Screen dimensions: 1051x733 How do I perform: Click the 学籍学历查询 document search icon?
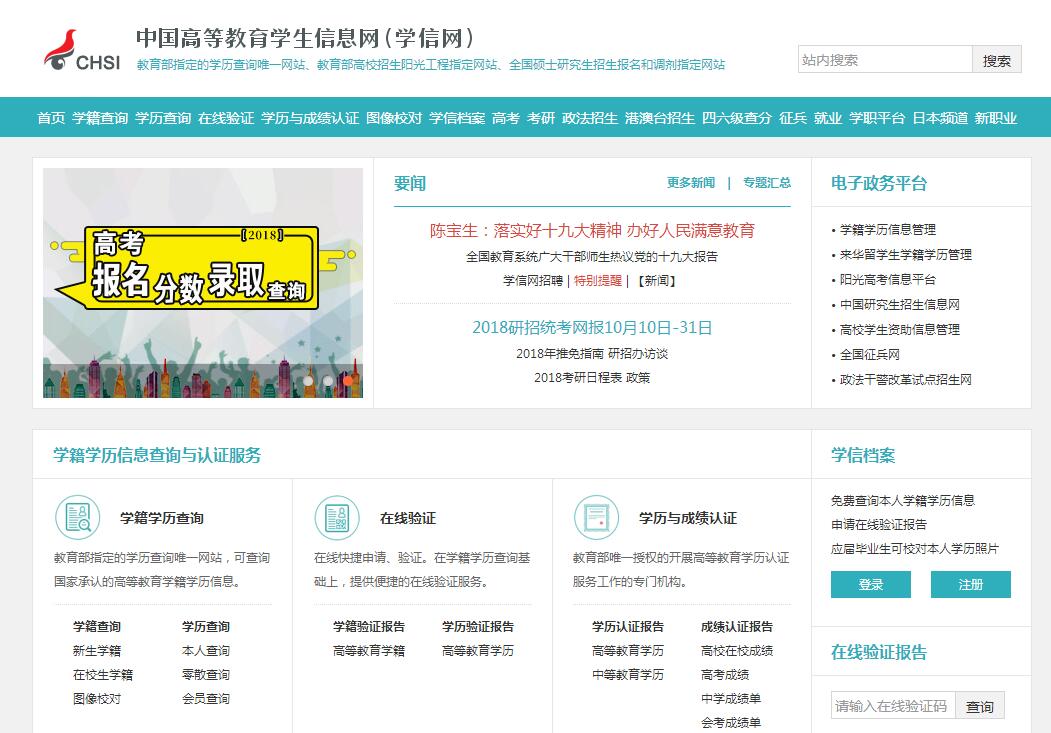click(78, 517)
